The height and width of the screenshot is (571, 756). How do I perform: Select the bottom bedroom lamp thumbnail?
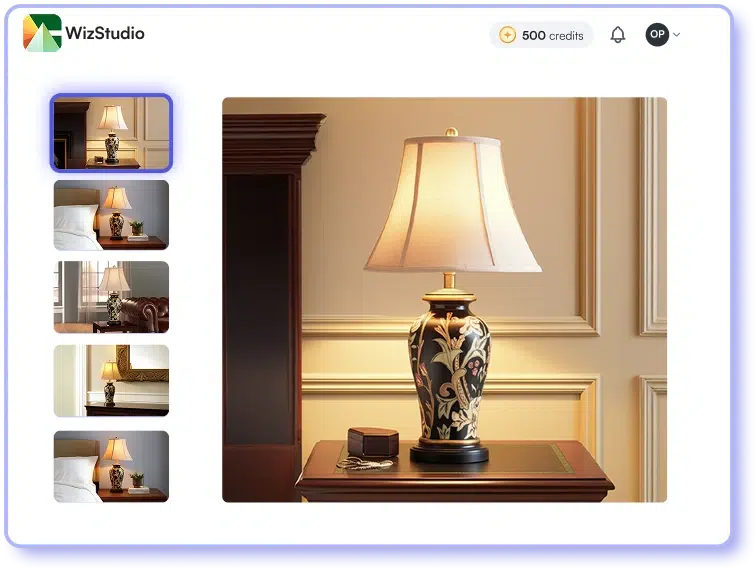[111, 466]
